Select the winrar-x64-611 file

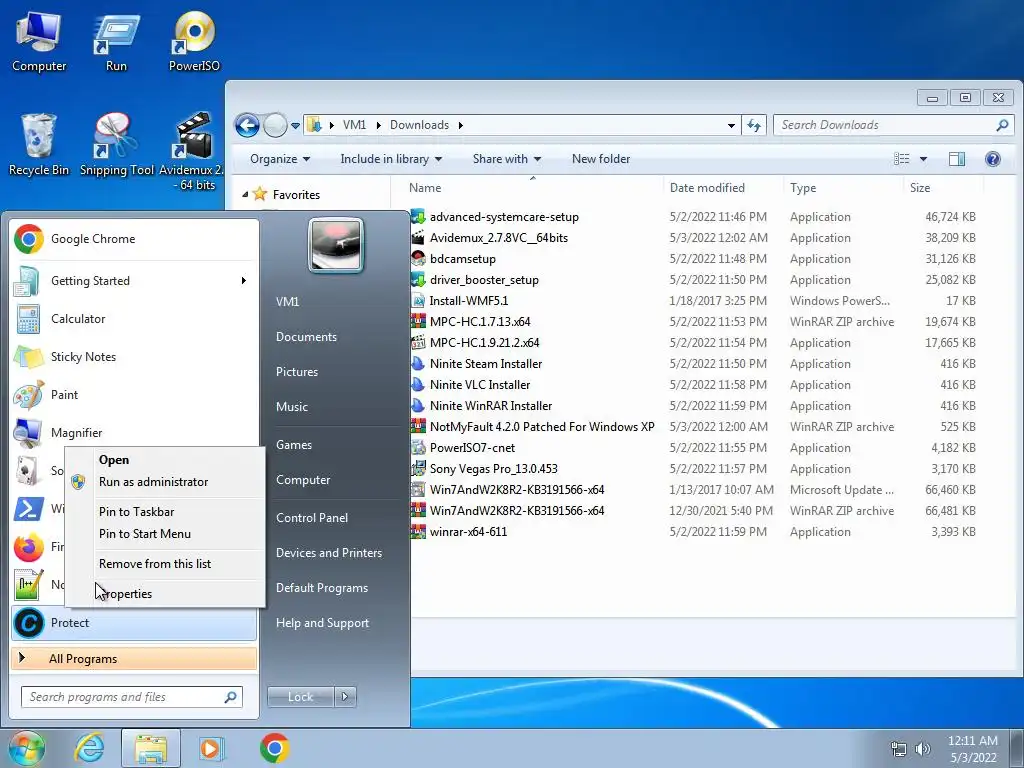(468, 532)
